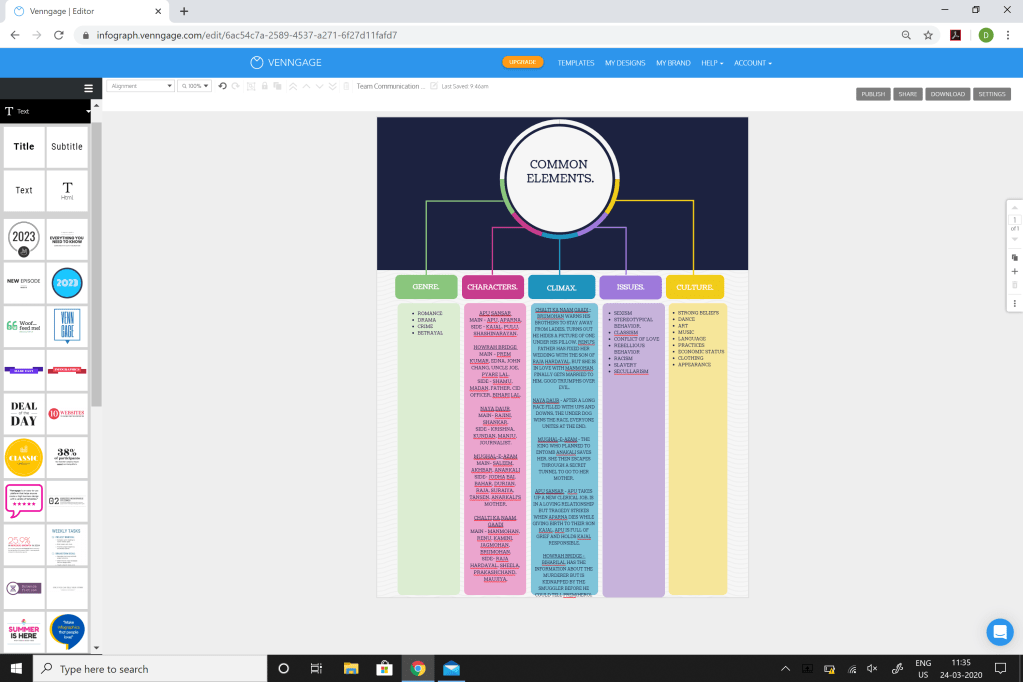Viewport: 1023px width, 682px height.
Task: Open the Templates page
Action: [575, 63]
